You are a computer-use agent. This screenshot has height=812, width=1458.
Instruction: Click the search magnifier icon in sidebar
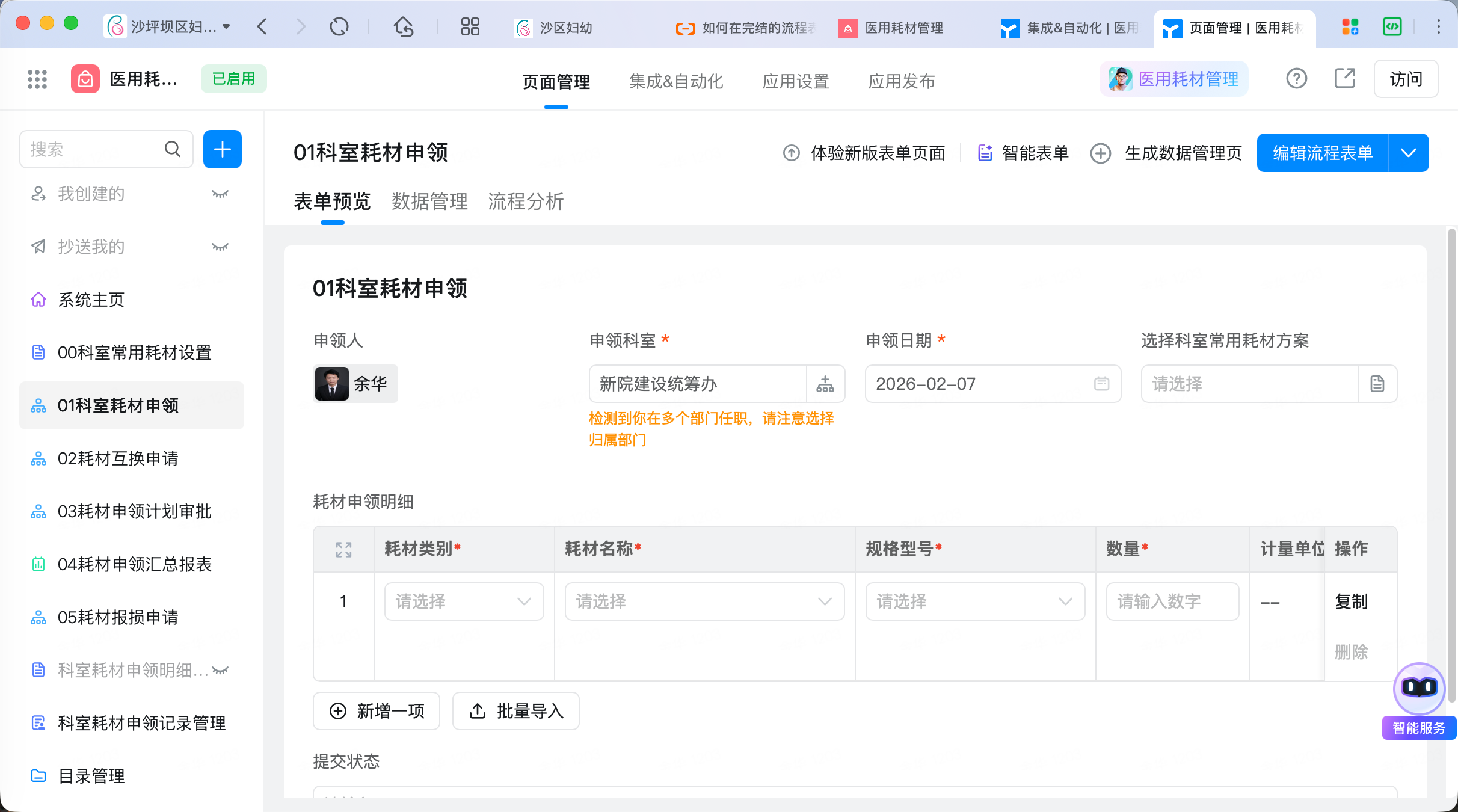click(x=173, y=149)
